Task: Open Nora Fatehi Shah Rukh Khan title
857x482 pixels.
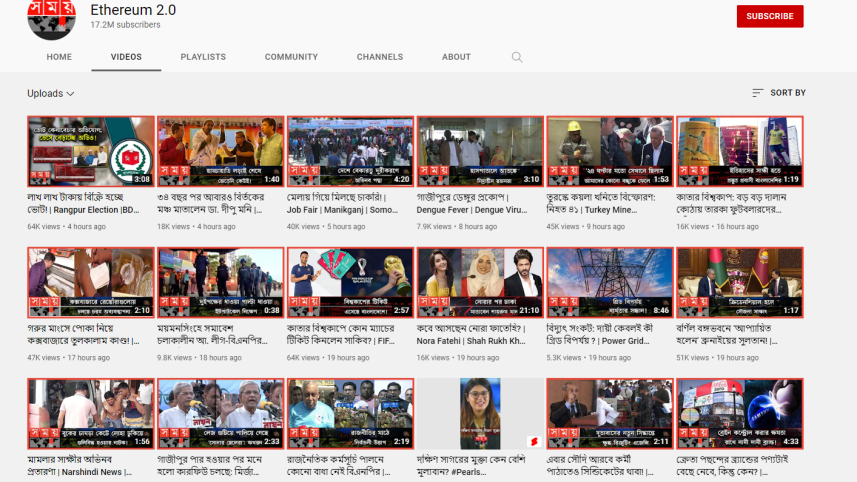Action: pos(471,334)
